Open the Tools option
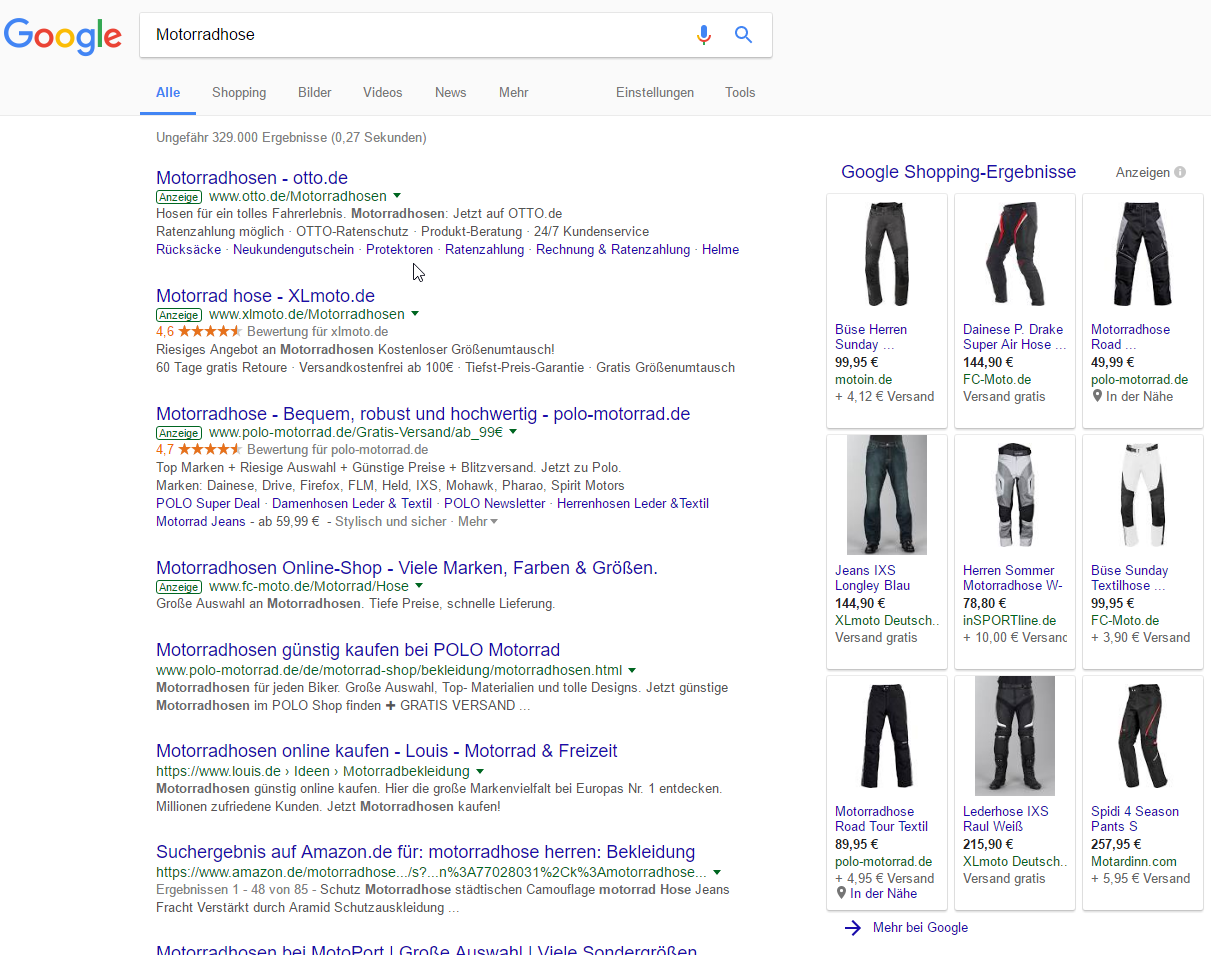The image size is (1211, 955). click(x=740, y=92)
